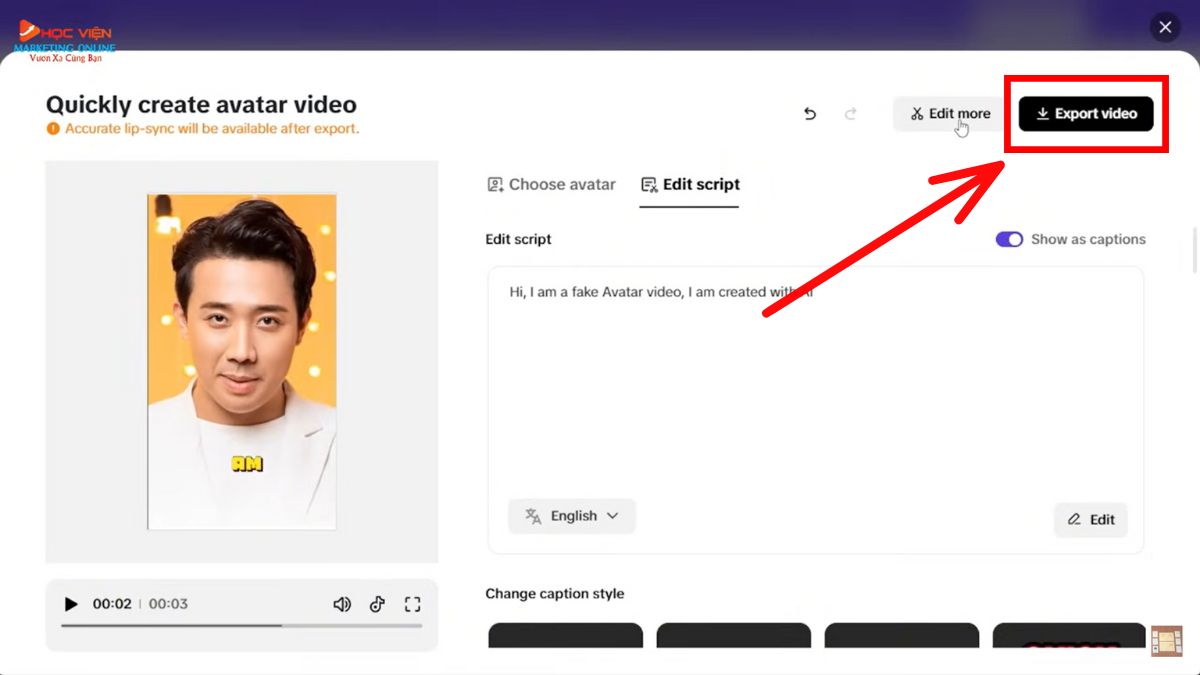Close the avatar video dialog
This screenshot has height=675, width=1200.
tap(1165, 27)
